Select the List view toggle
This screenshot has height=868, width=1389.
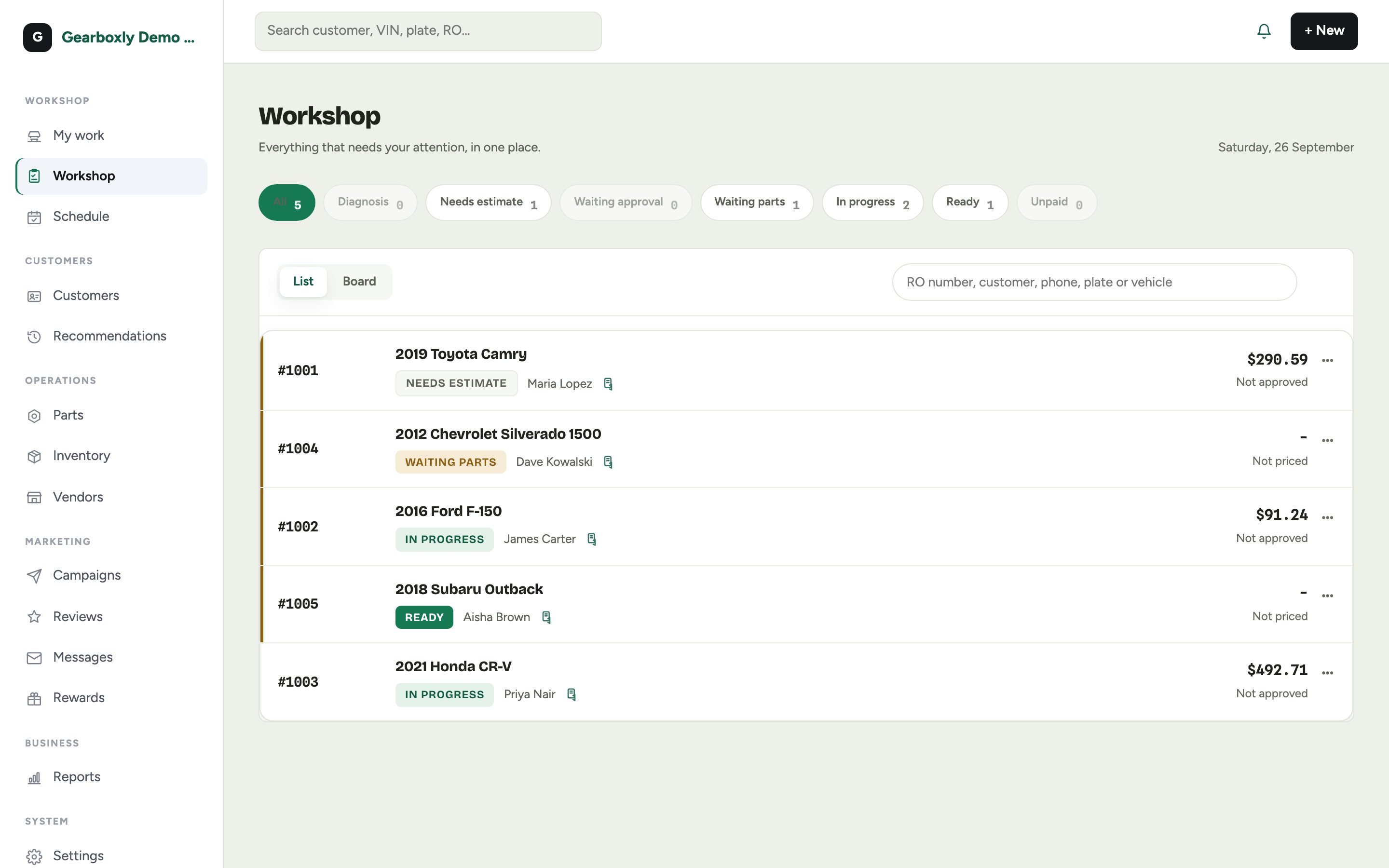click(303, 281)
